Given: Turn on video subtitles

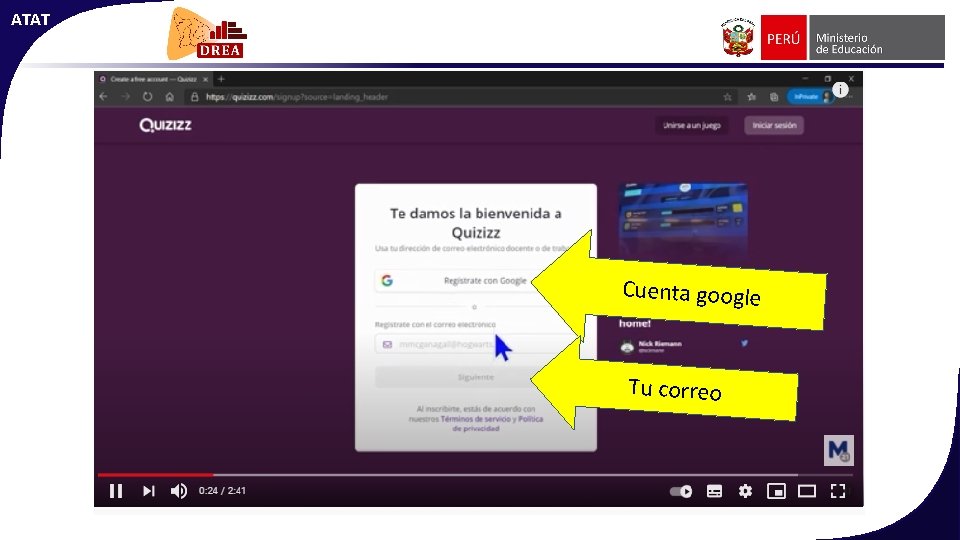Looking at the screenshot, I should [x=714, y=491].
